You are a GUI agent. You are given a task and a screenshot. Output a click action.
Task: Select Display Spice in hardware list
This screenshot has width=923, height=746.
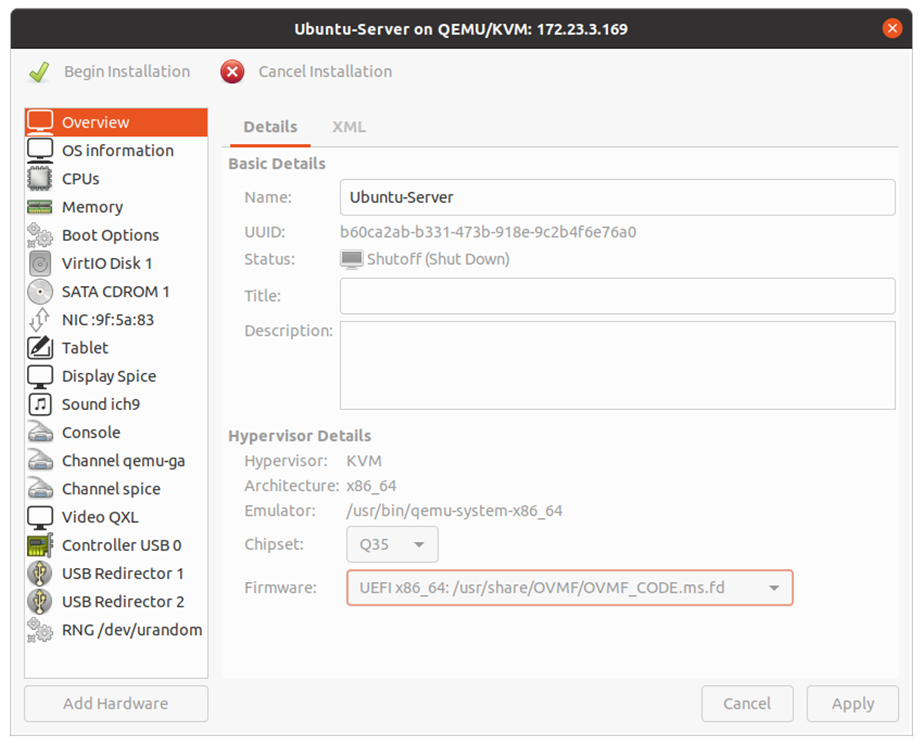(108, 376)
